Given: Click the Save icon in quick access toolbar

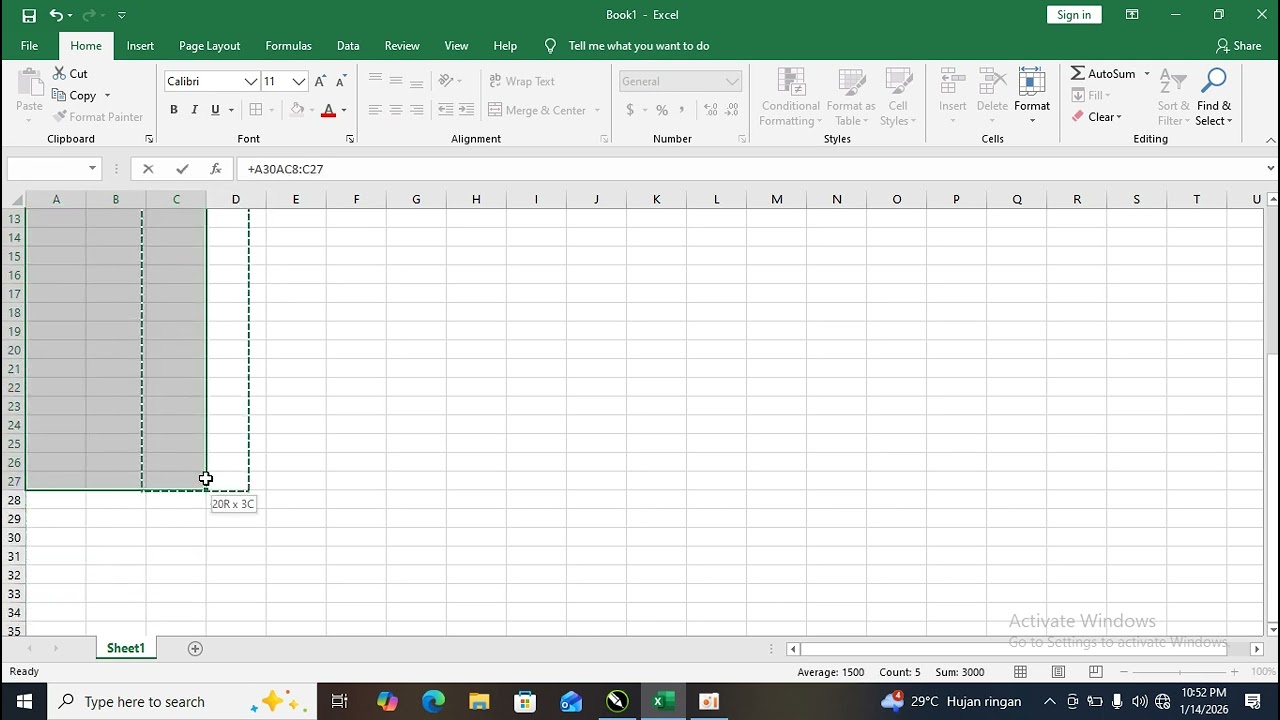Looking at the screenshot, I should [29, 15].
